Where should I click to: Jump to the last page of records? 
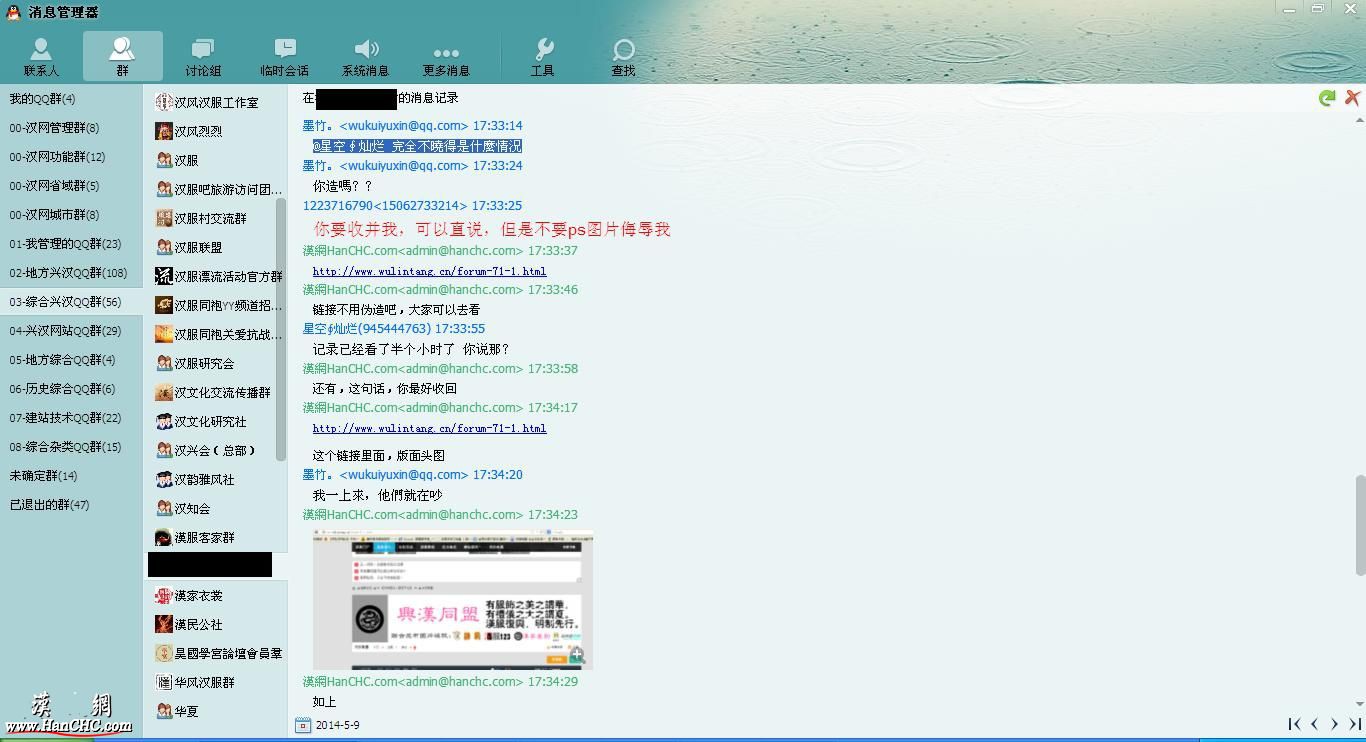click(1355, 724)
